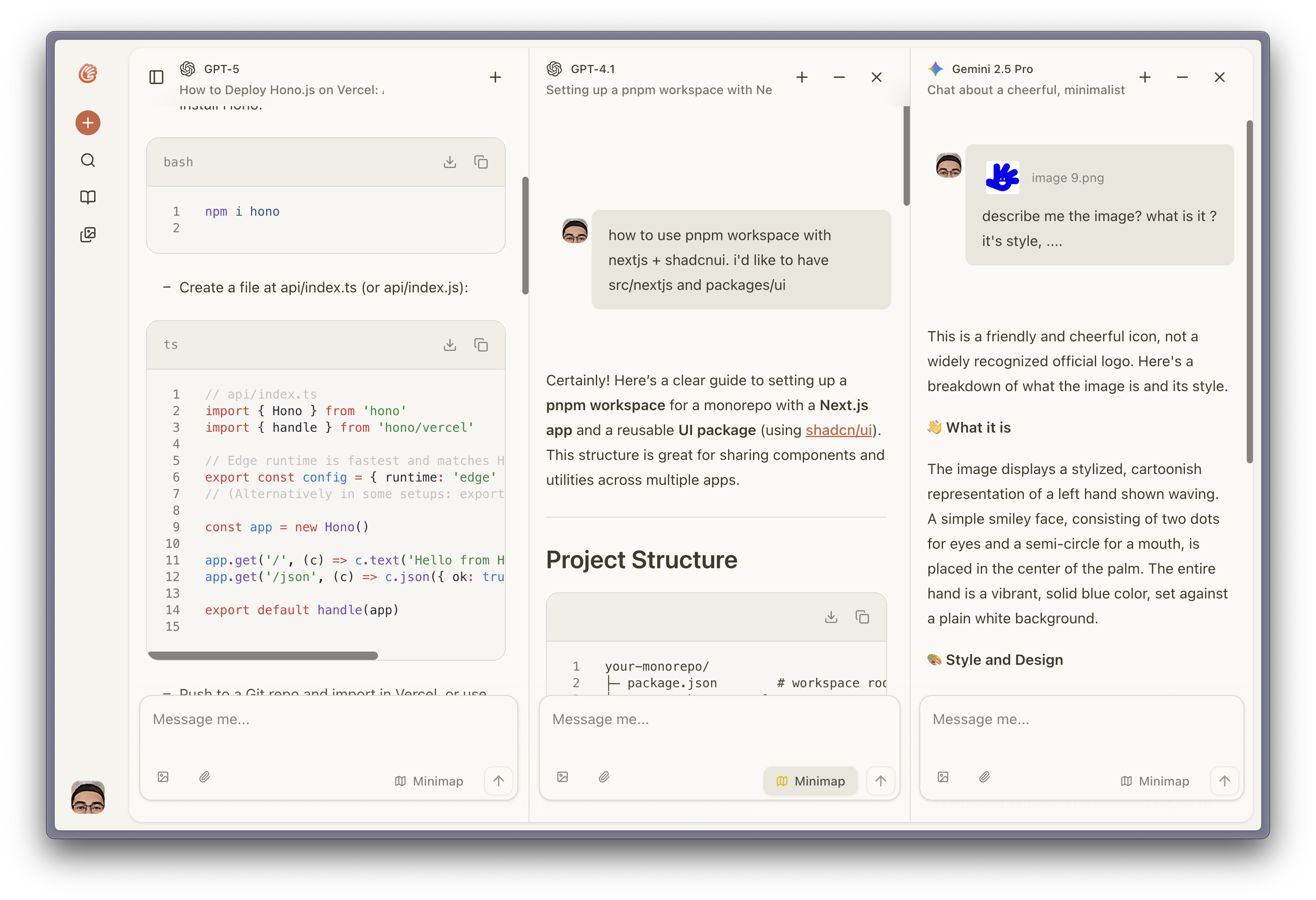Viewport: 1316px width, 900px height.
Task: Send the message with the arrow in Gemini pane
Action: tap(1224, 781)
